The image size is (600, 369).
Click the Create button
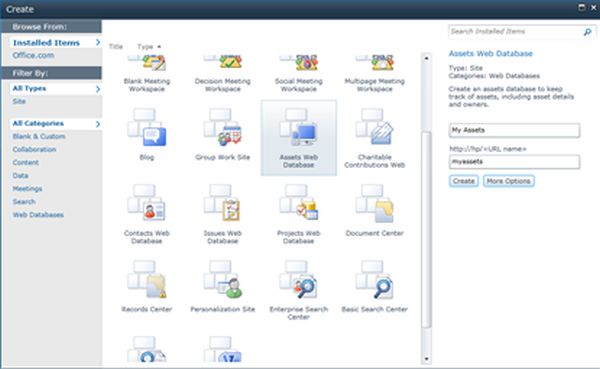[x=464, y=181]
